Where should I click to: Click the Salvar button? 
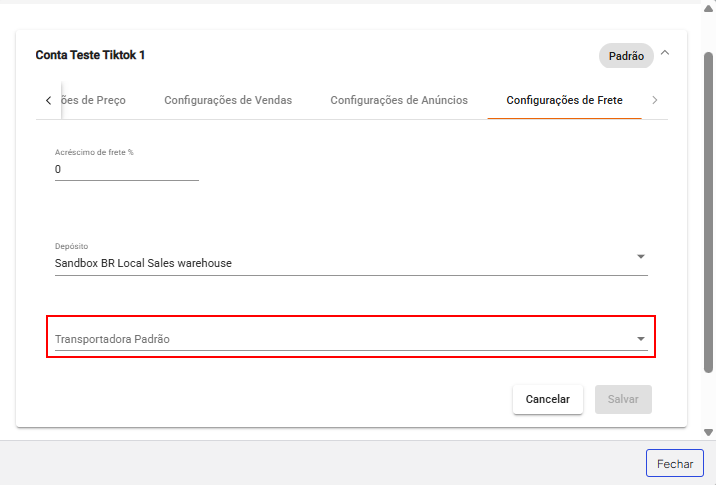coord(623,399)
